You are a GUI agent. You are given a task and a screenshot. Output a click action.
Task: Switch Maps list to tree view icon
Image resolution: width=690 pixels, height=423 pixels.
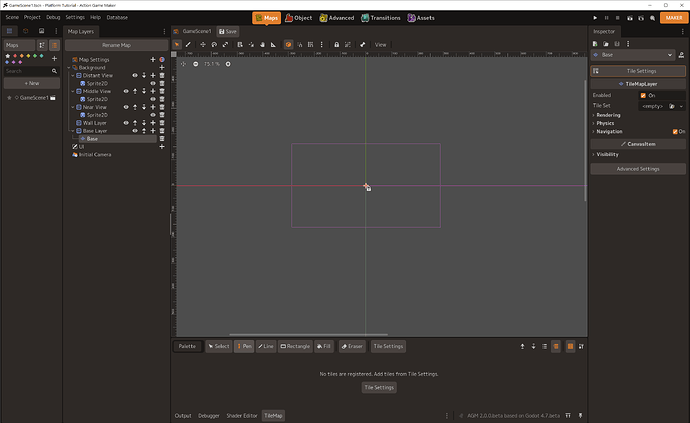[42, 45]
